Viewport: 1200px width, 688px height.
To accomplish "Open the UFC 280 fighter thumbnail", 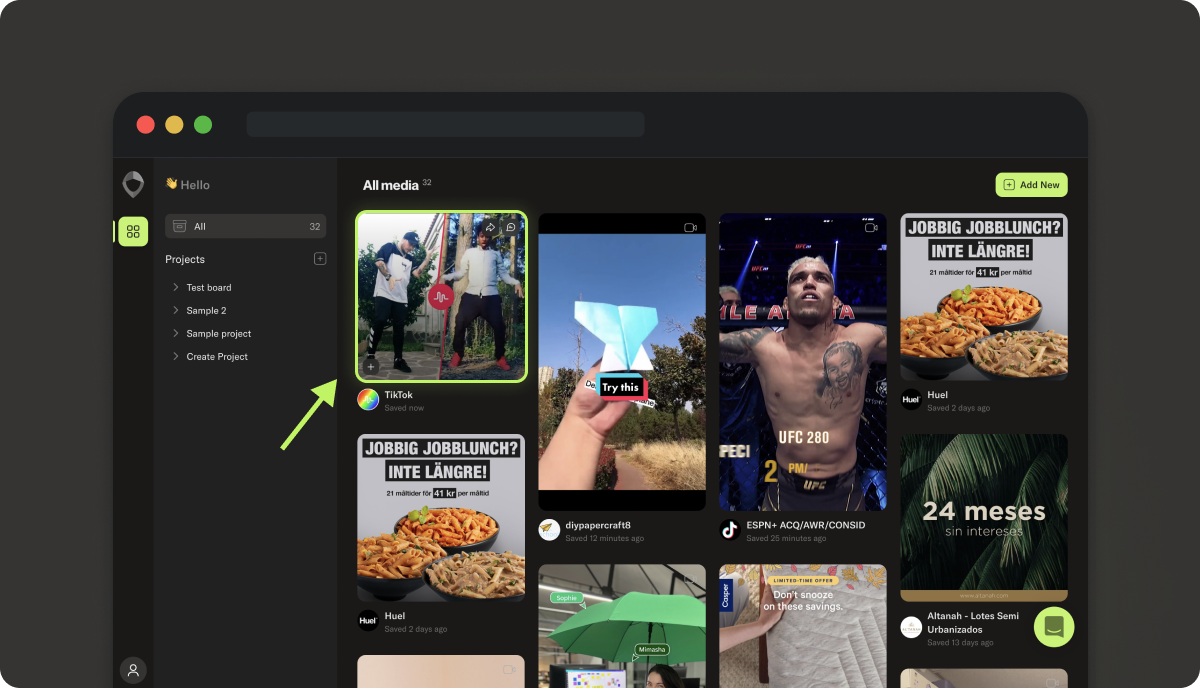I will click(x=803, y=362).
